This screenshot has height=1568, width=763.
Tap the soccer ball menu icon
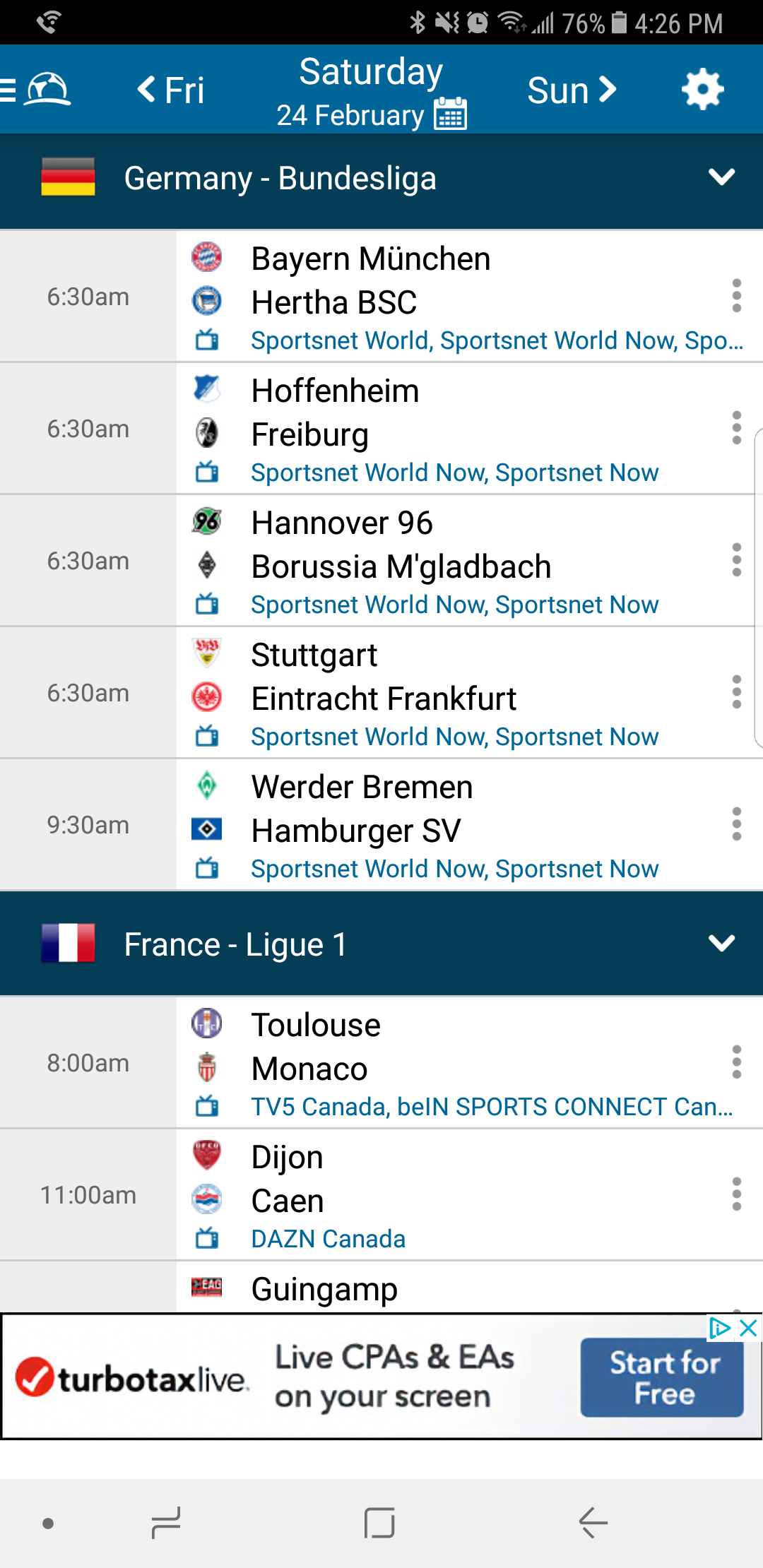(47, 90)
